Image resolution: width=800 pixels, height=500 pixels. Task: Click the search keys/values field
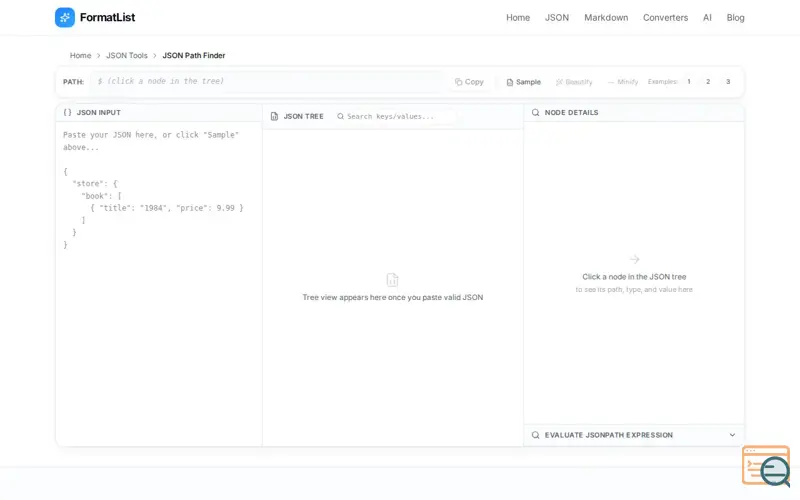point(395,116)
